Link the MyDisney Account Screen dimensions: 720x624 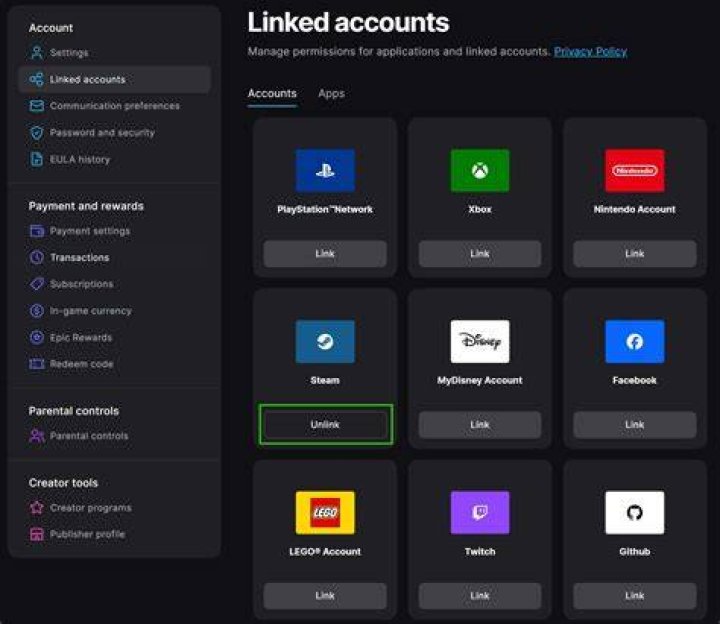point(480,425)
